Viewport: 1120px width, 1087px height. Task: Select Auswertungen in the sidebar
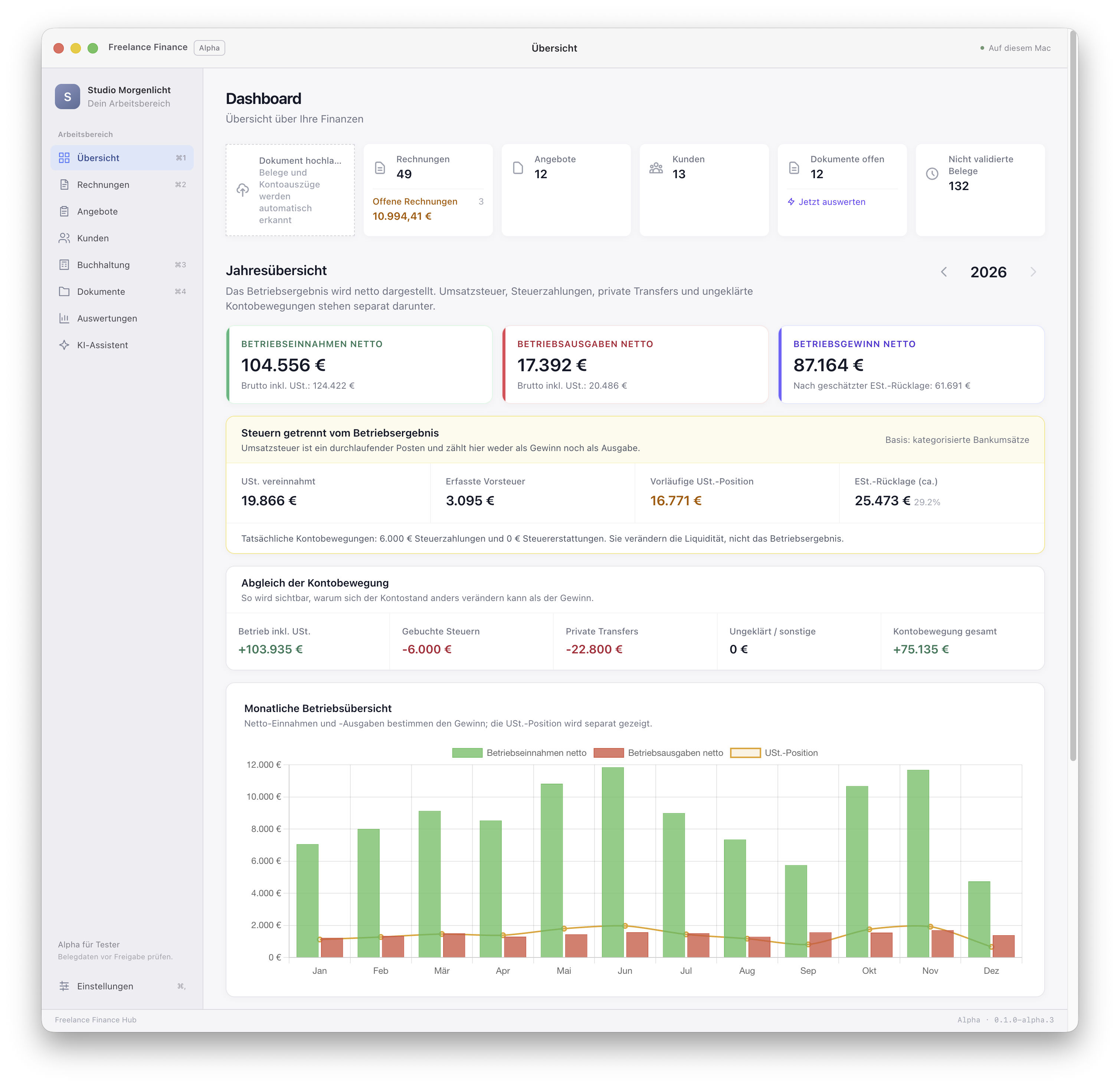[x=122, y=318]
